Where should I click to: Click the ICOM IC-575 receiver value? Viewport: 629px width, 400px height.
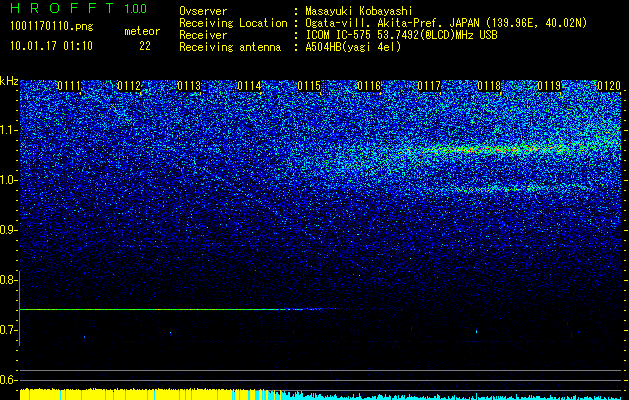[401, 35]
